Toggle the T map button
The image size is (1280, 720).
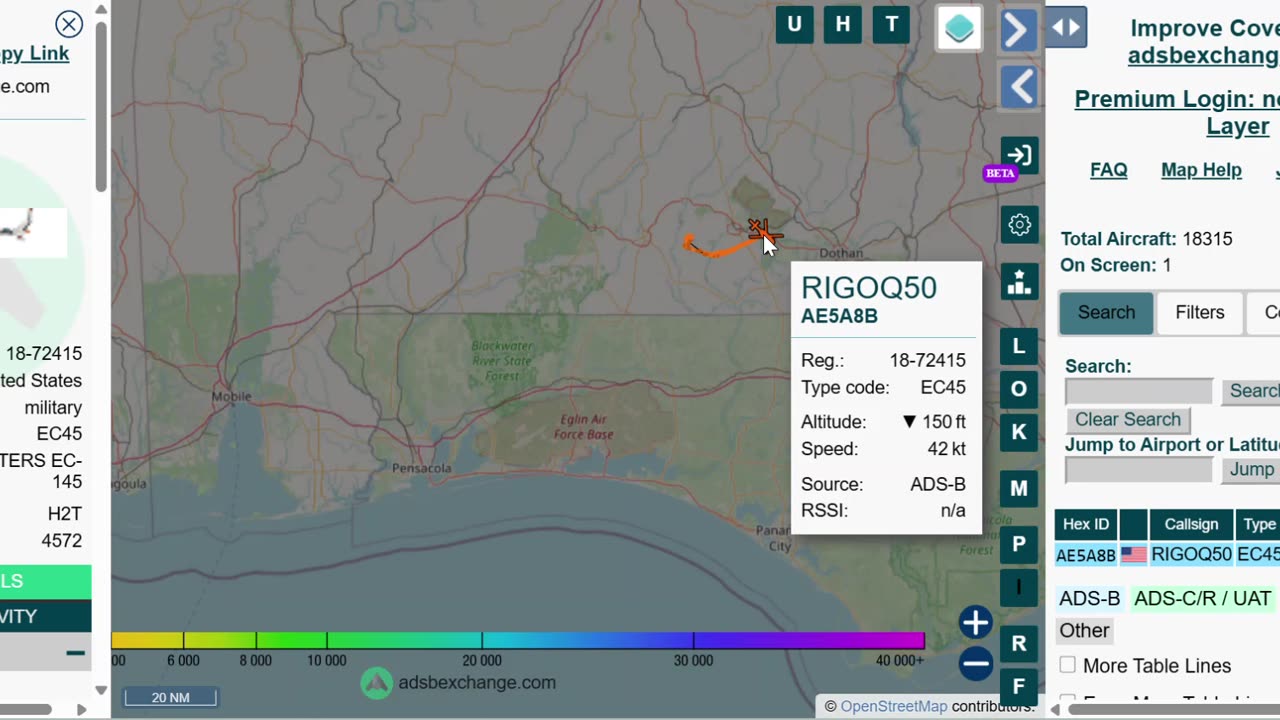click(x=892, y=25)
